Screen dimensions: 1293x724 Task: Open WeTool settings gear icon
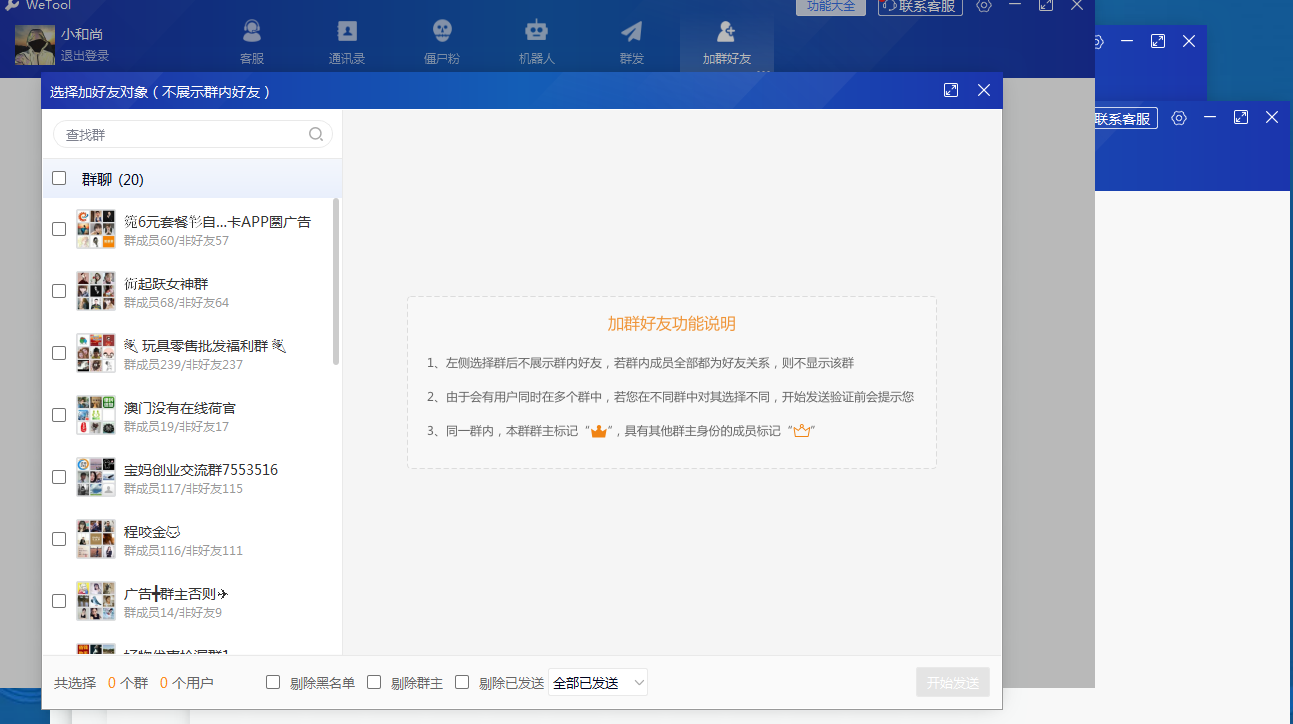(983, 7)
